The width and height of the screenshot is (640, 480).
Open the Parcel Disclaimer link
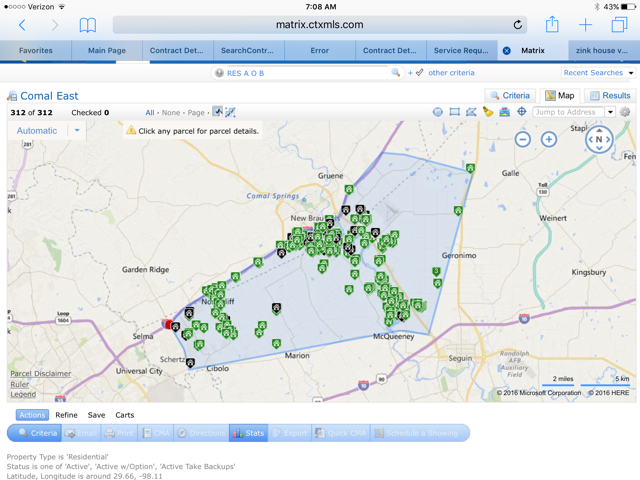coord(41,374)
